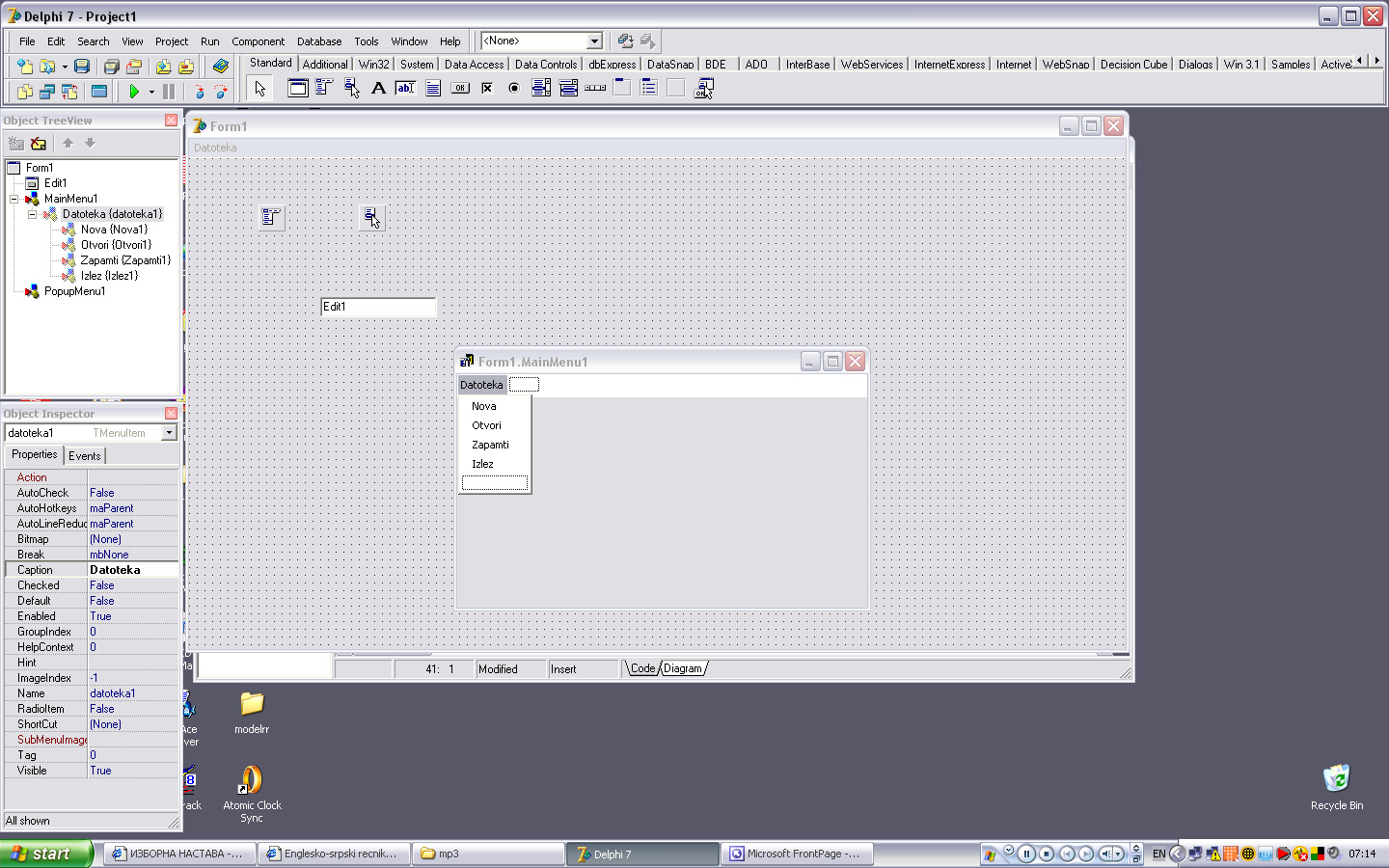Open the Component menu
1389x868 pixels.
tap(258, 41)
